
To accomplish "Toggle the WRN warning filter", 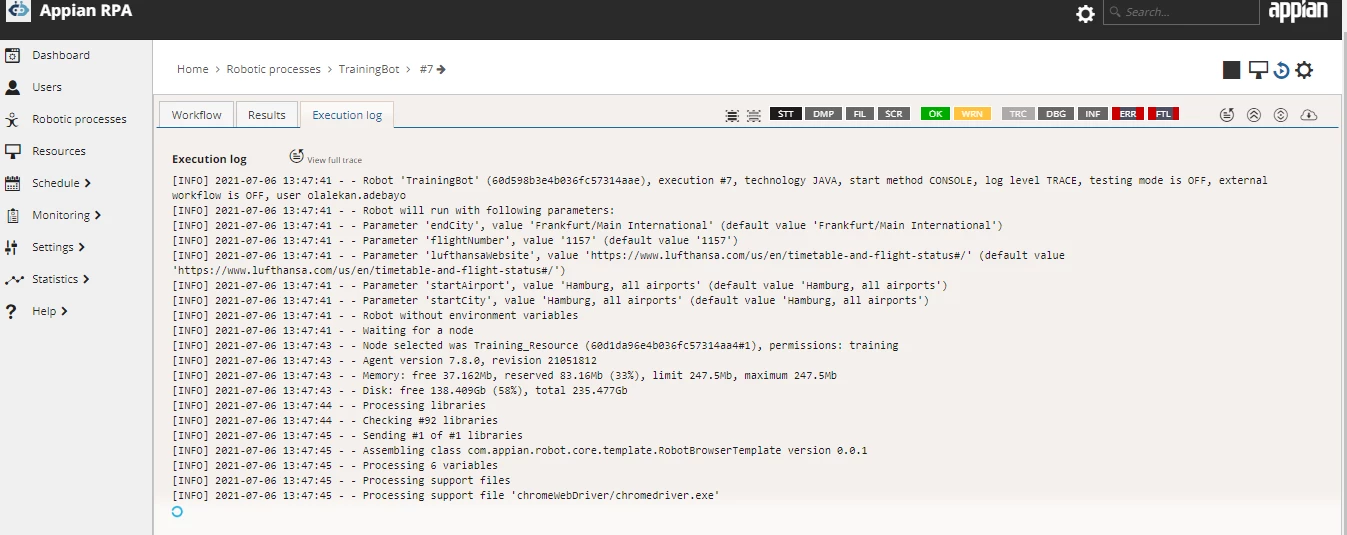I will point(971,114).
